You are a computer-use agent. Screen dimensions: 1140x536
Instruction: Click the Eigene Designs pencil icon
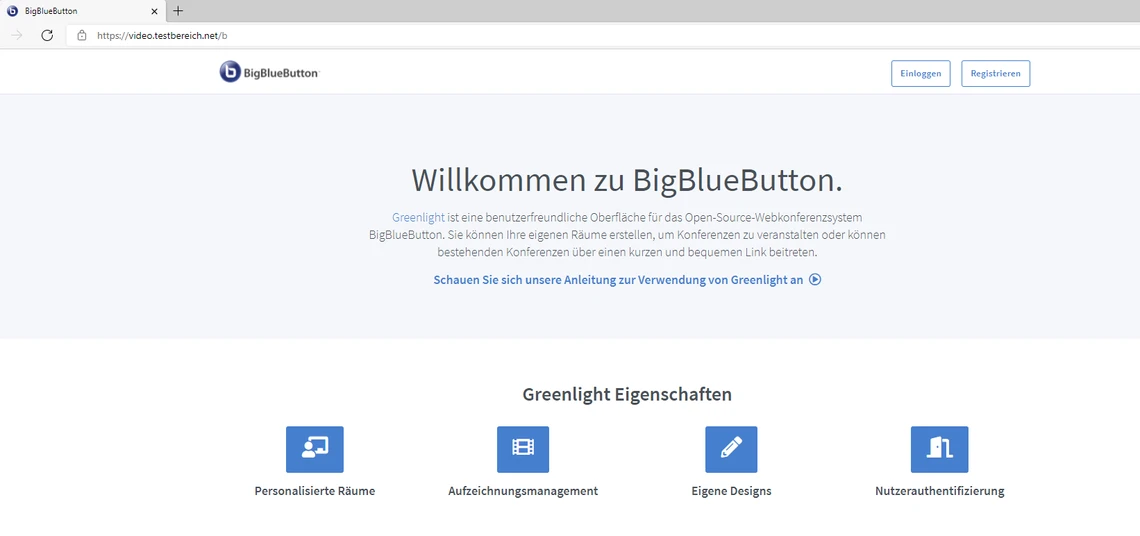[731, 449]
